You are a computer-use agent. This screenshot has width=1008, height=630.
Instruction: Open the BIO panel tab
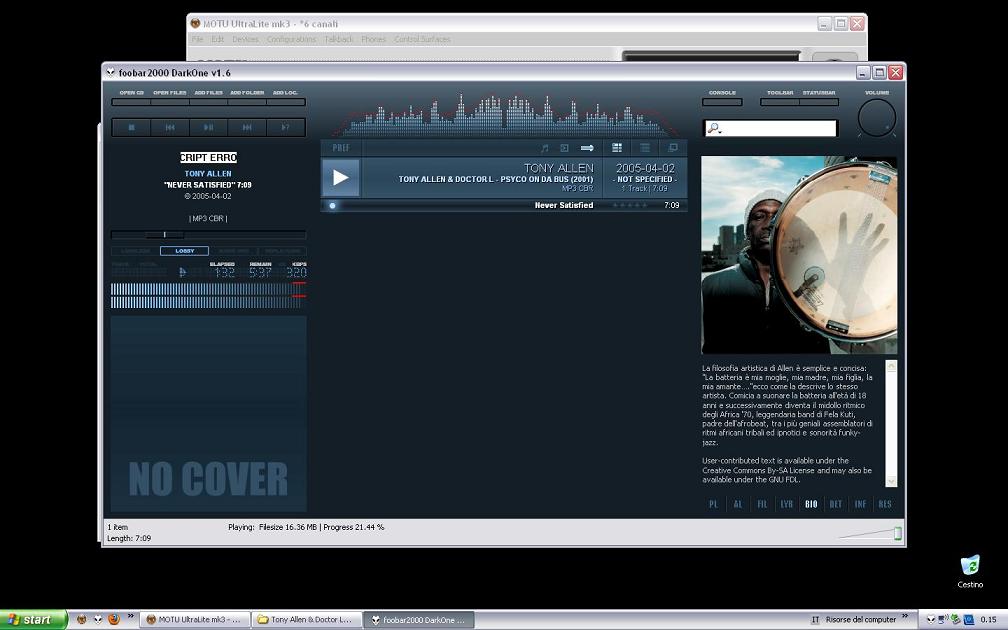point(811,504)
